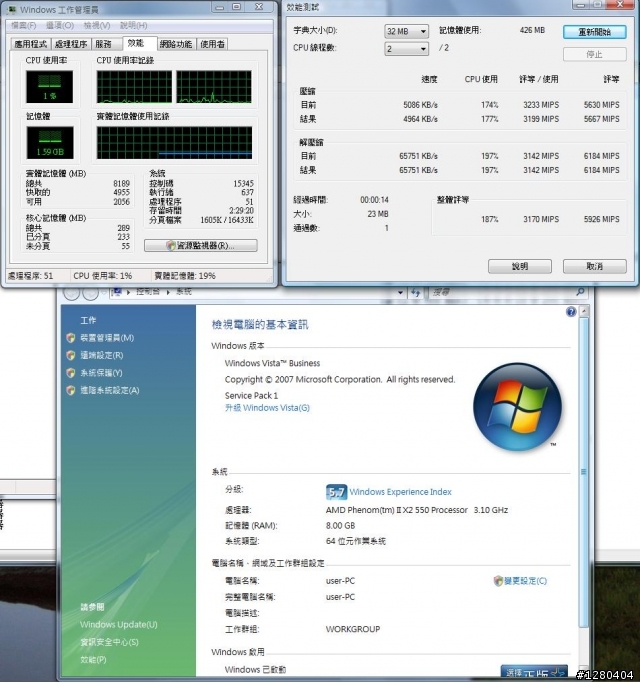This screenshot has width=640, height=683.
Task: Switch to the 處理程序 tab
Action: [x=71, y=44]
